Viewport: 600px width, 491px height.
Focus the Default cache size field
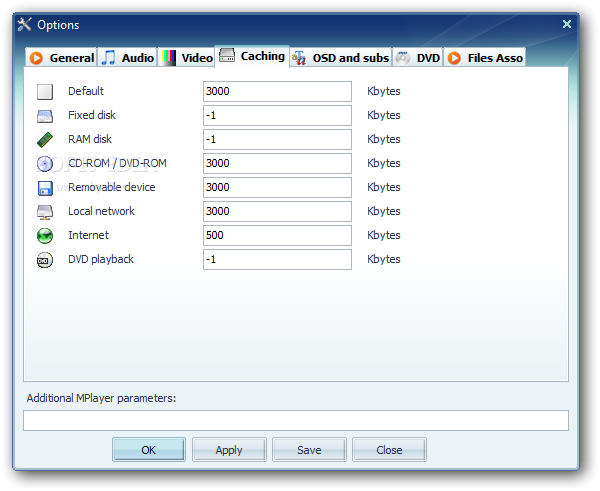pos(277,91)
